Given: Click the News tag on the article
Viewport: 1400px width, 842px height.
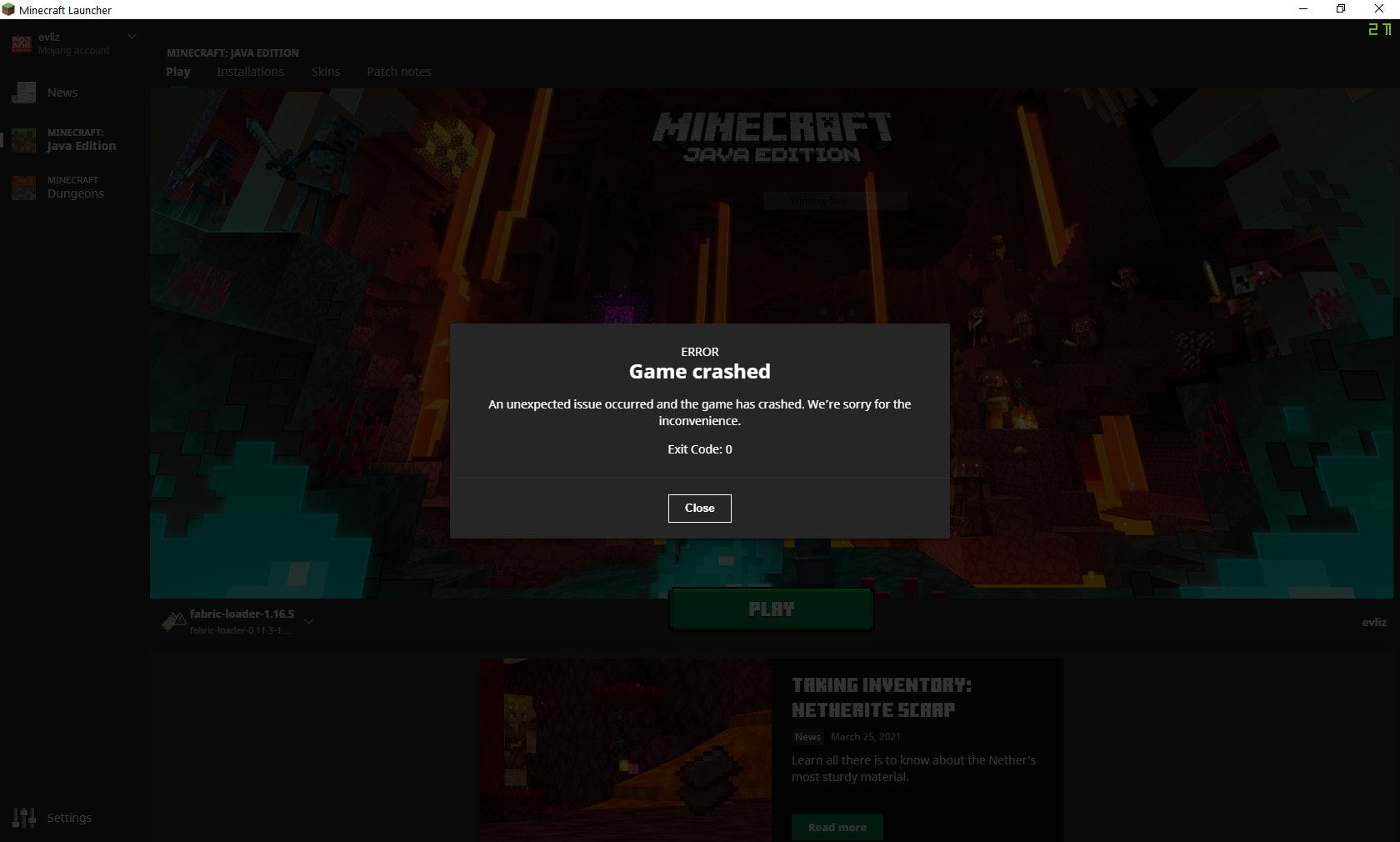Looking at the screenshot, I should (807, 737).
